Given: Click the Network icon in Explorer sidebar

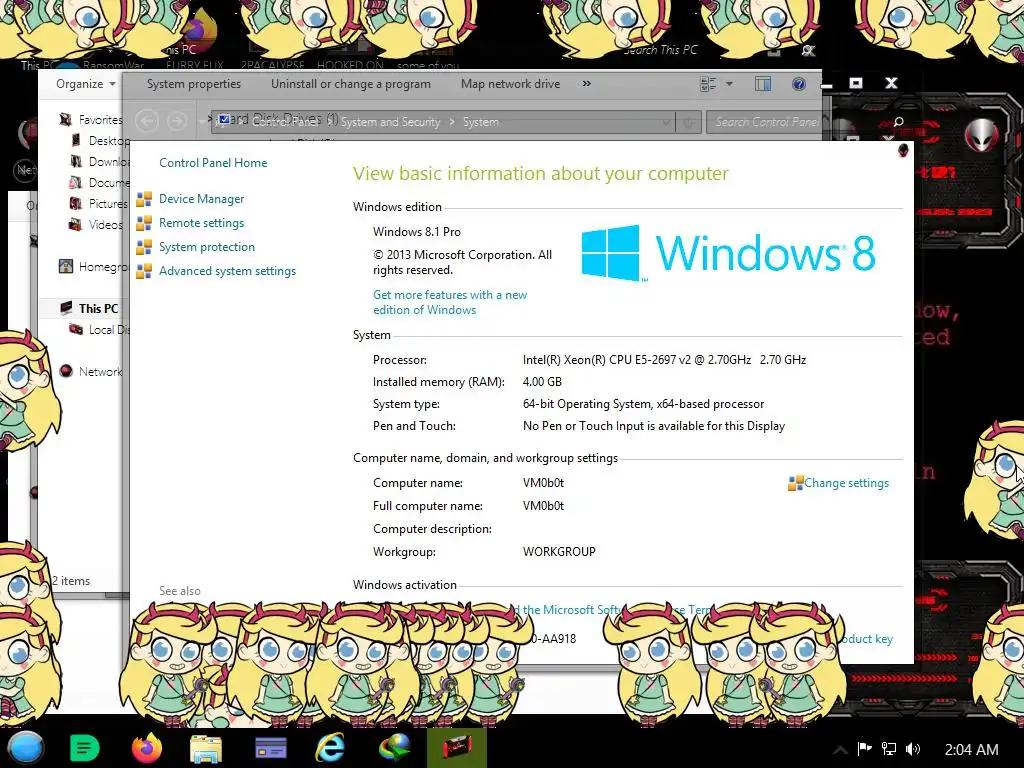Looking at the screenshot, I should click(65, 372).
